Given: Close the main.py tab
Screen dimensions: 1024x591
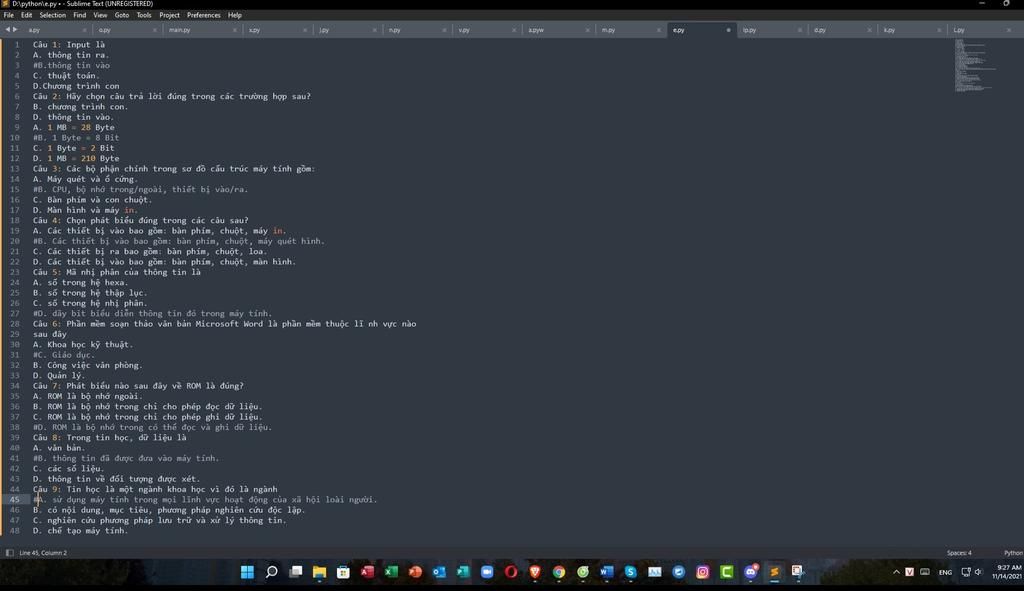Looking at the screenshot, I should point(234,30).
